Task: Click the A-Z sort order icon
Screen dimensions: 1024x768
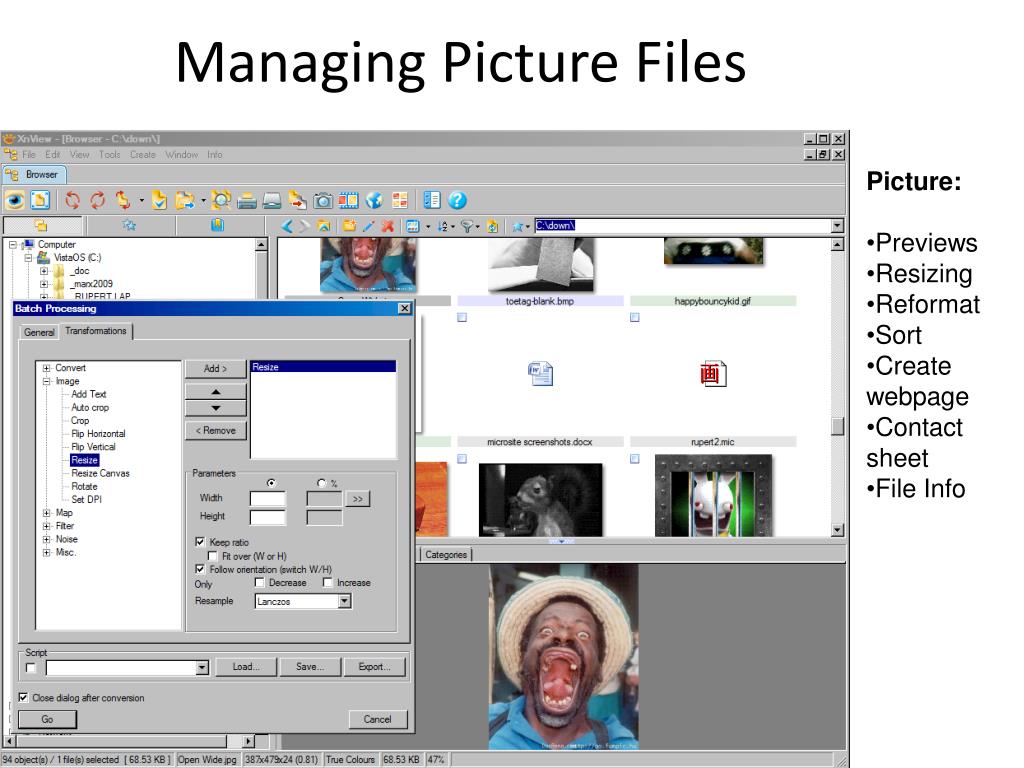Action: 443,226
